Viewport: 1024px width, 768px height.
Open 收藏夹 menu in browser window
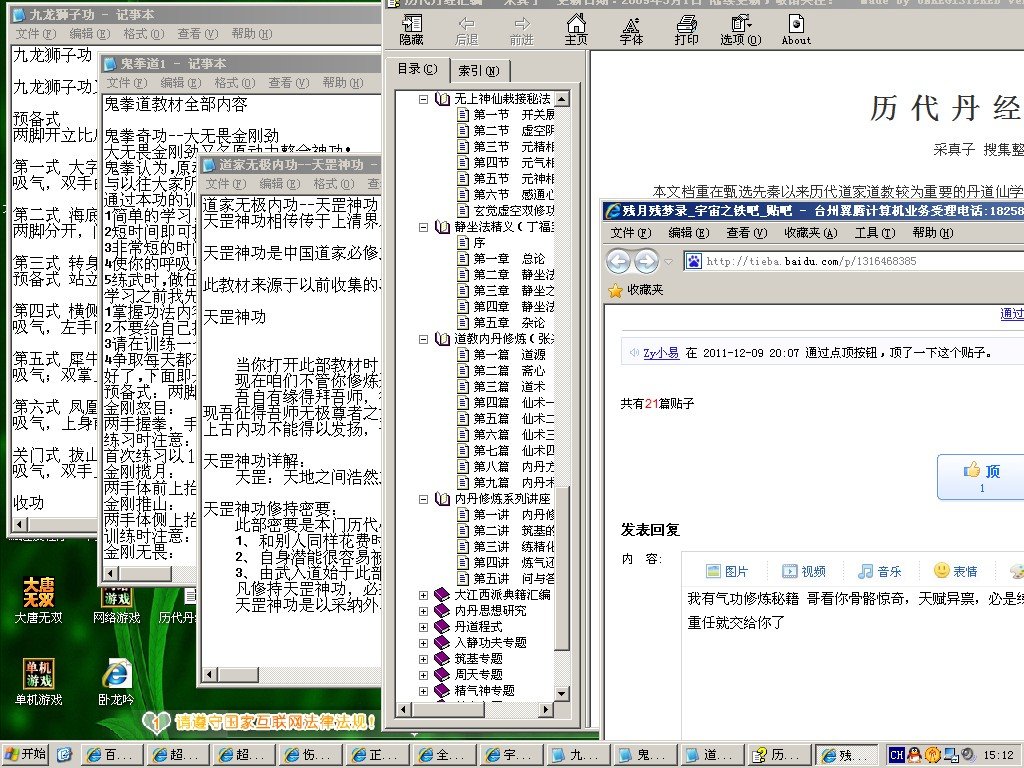[810, 232]
